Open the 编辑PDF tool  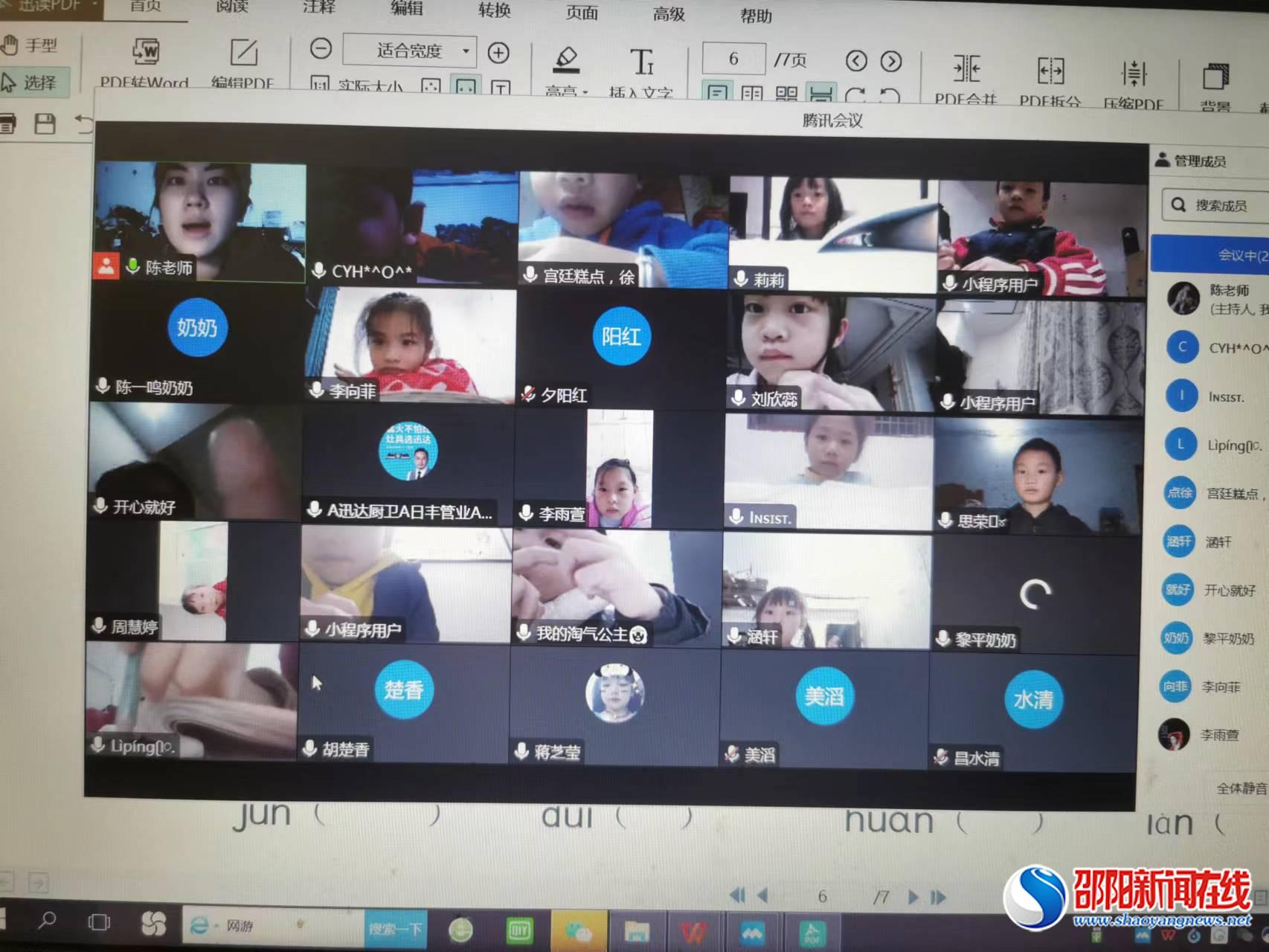(x=243, y=54)
